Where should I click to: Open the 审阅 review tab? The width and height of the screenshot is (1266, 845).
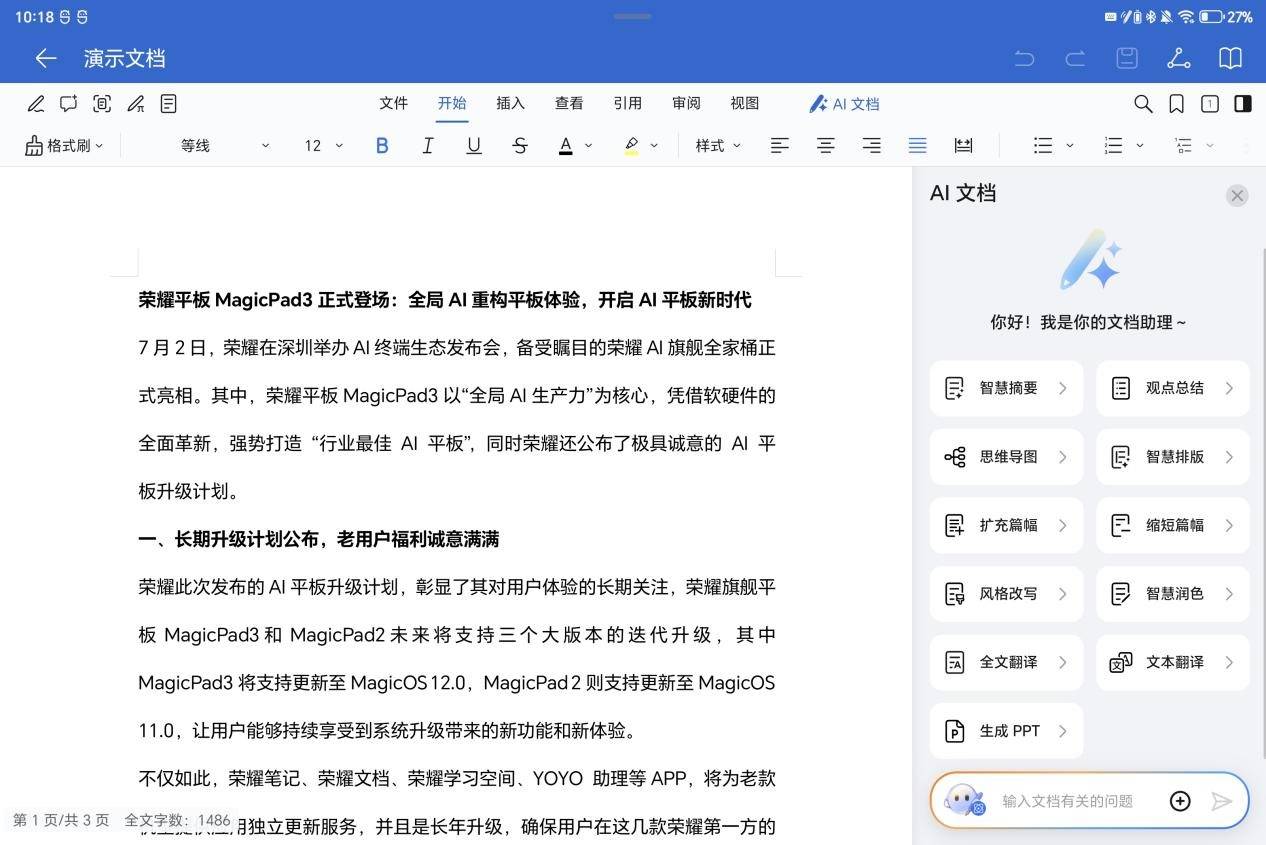point(686,103)
